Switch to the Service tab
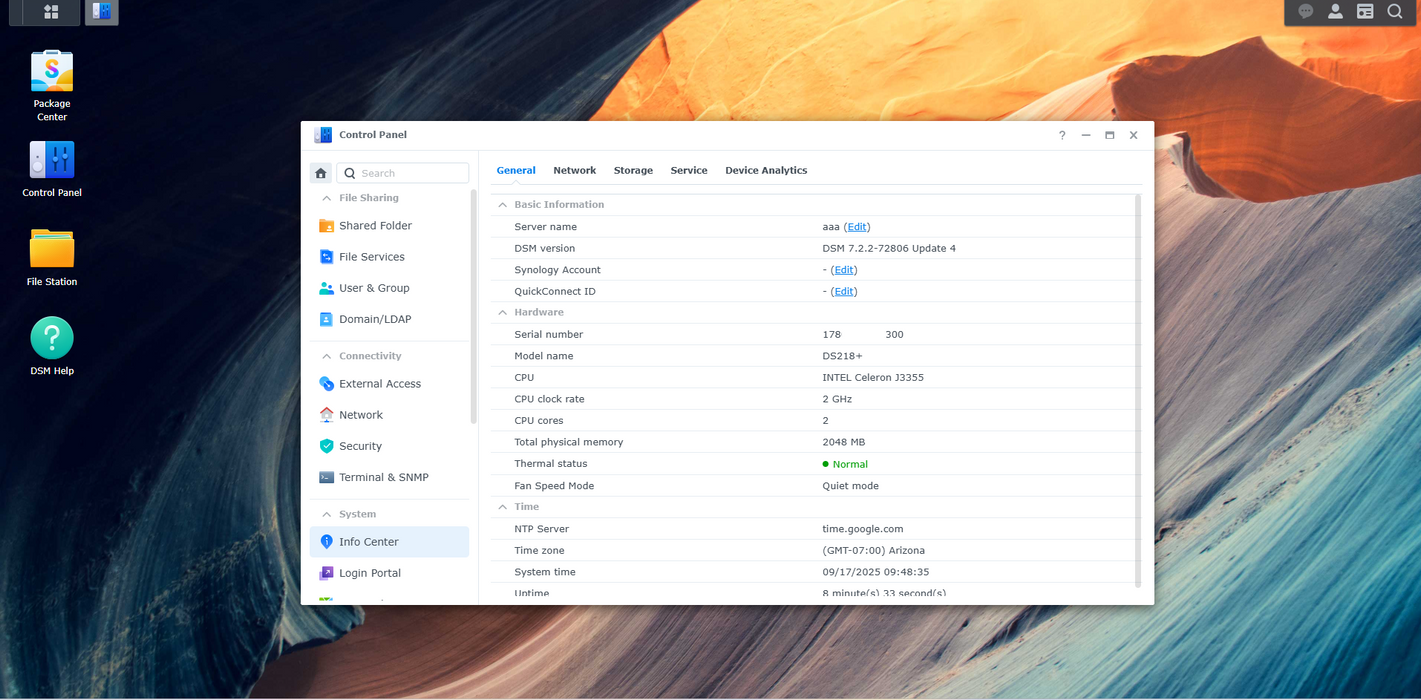Image resolution: width=1421 pixels, height=700 pixels. tap(689, 171)
